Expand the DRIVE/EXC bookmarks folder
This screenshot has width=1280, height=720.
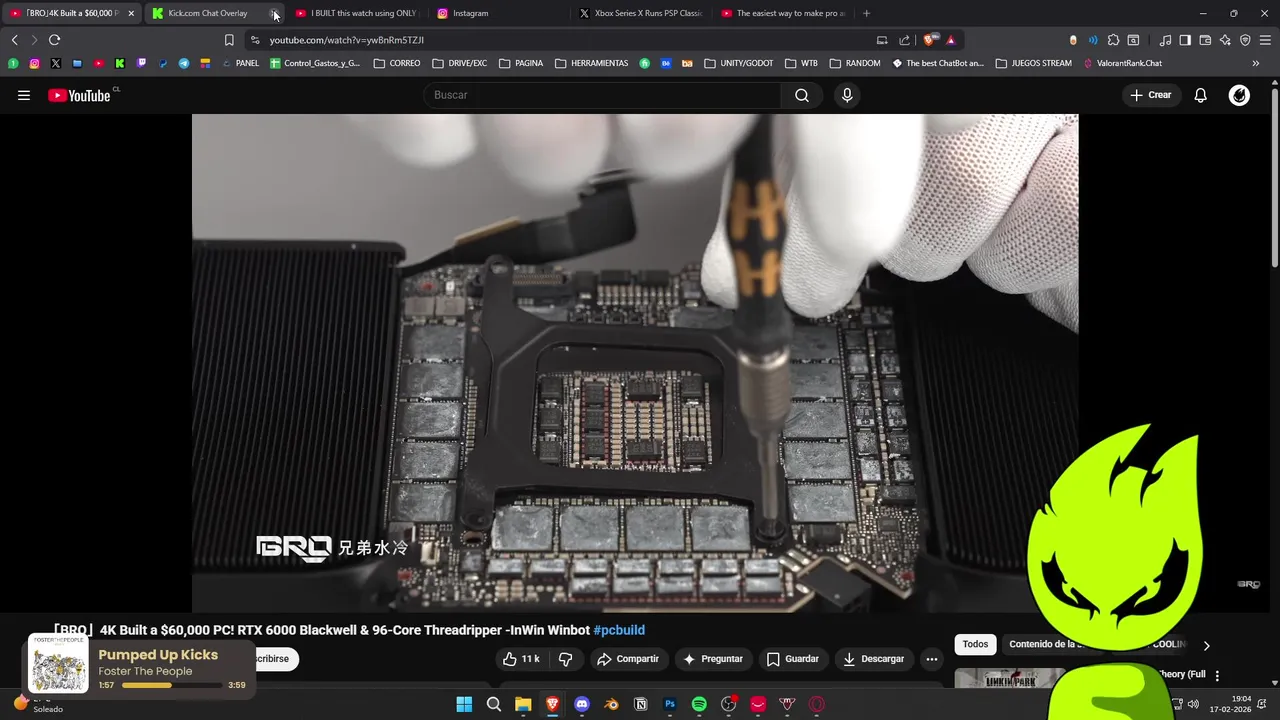click(x=460, y=63)
